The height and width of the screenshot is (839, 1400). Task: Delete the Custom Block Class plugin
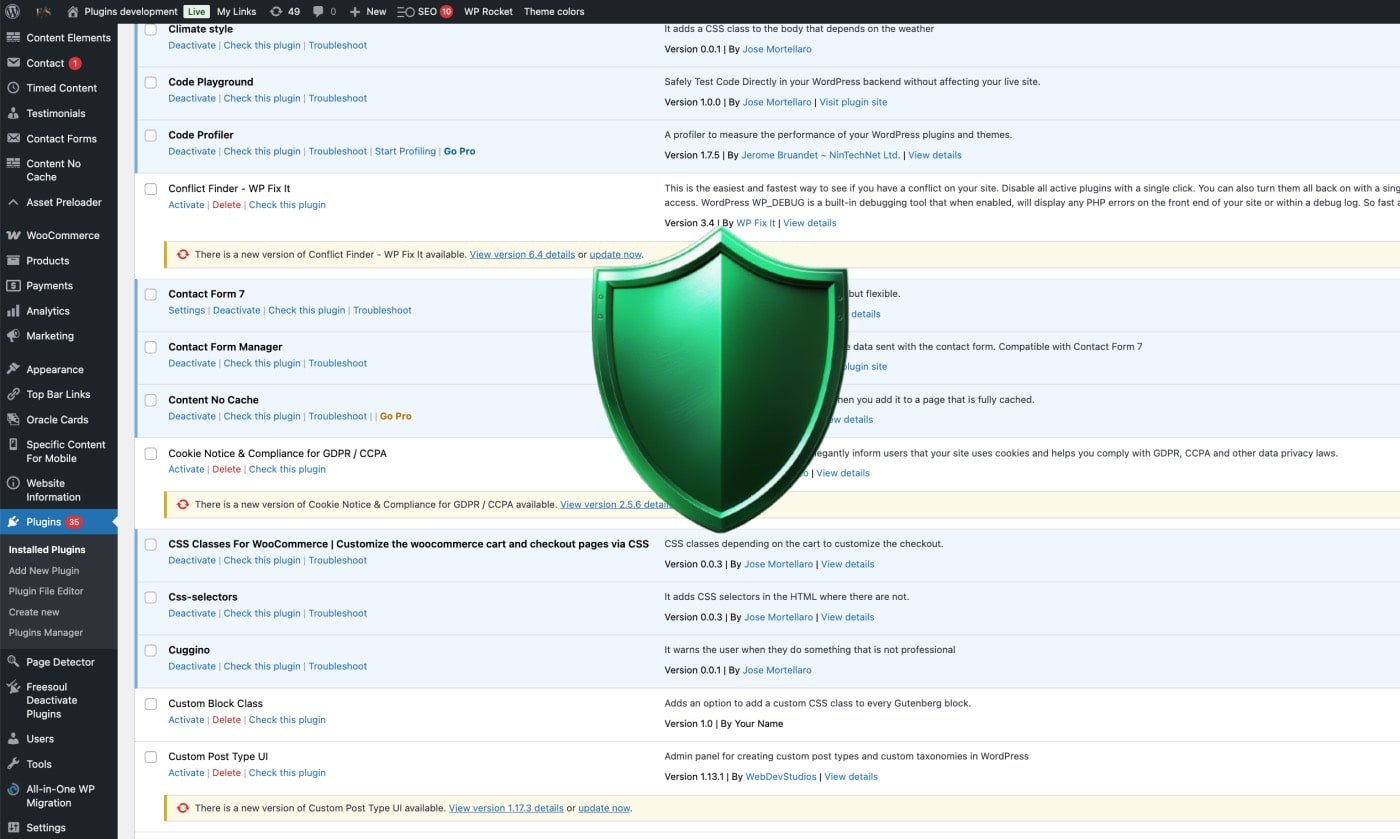click(x=227, y=720)
